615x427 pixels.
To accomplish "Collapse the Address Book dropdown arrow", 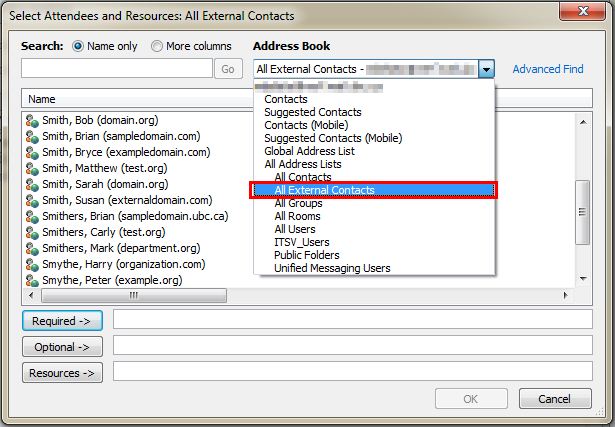I will 486,69.
